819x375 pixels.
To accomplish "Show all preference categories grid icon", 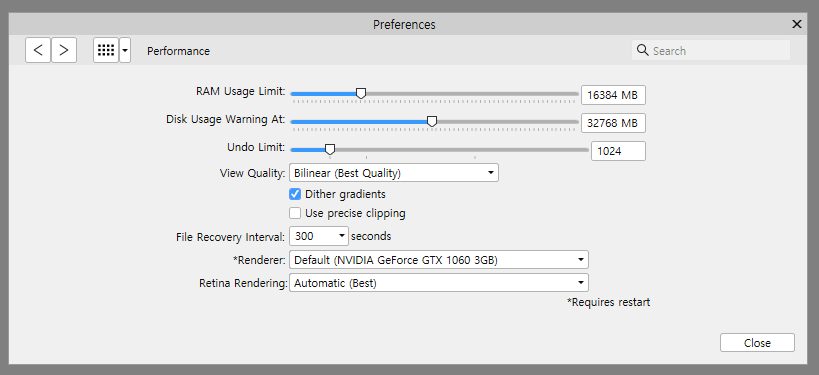I will pyautogui.click(x=106, y=50).
